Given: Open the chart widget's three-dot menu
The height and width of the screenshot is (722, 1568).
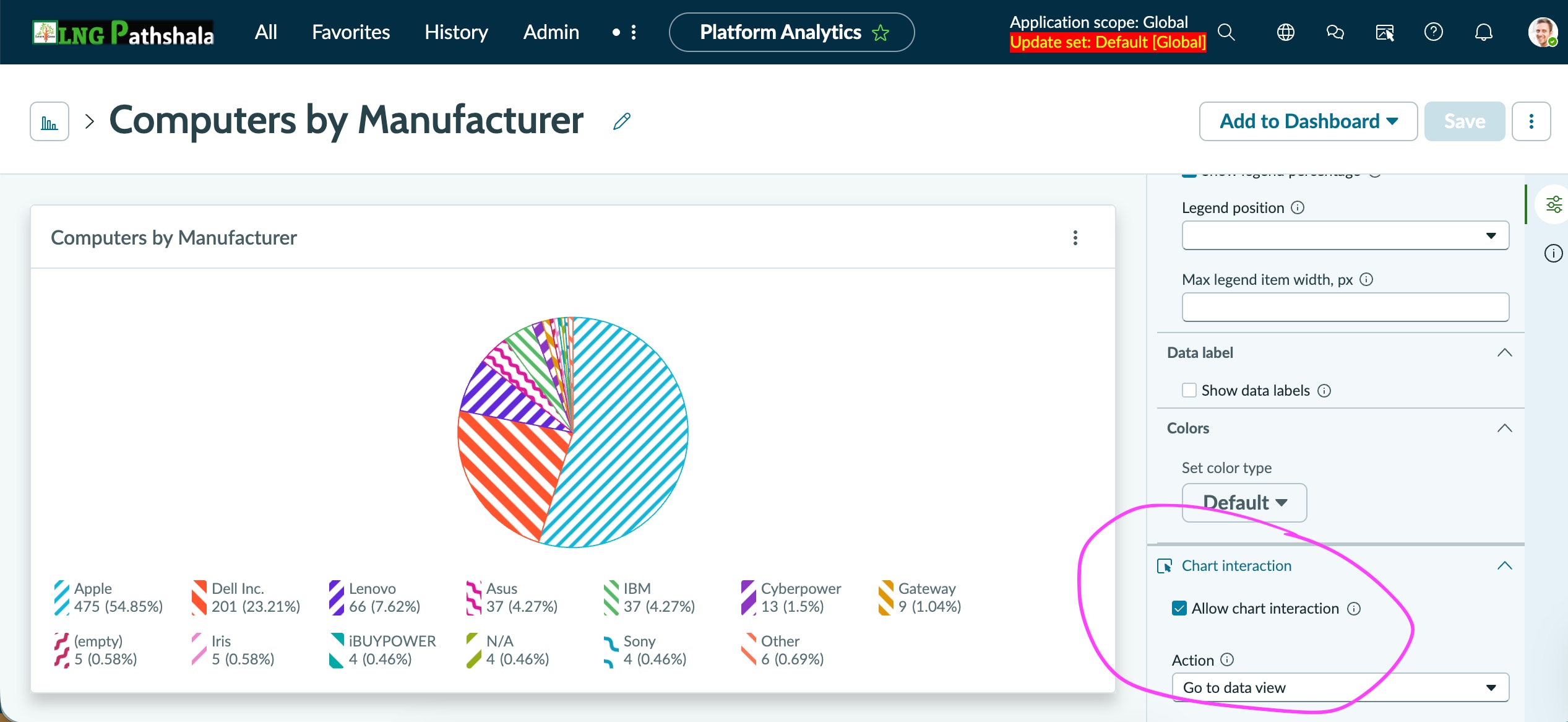Looking at the screenshot, I should tap(1075, 238).
